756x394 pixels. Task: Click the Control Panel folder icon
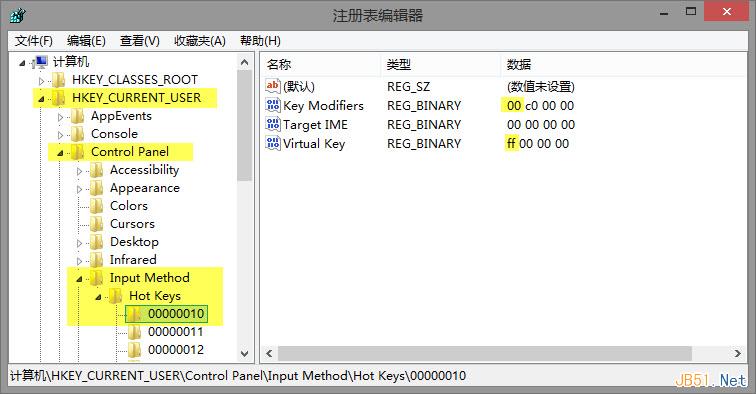tap(78, 152)
